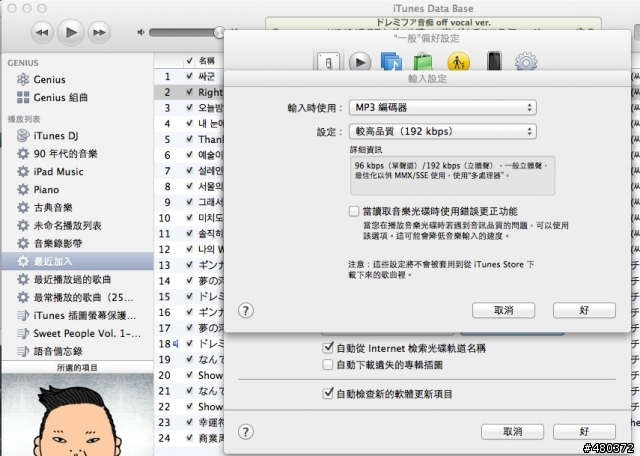Click the album artwork thumbnail
Viewport: 640px width, 456px height.
pos(78,414)
